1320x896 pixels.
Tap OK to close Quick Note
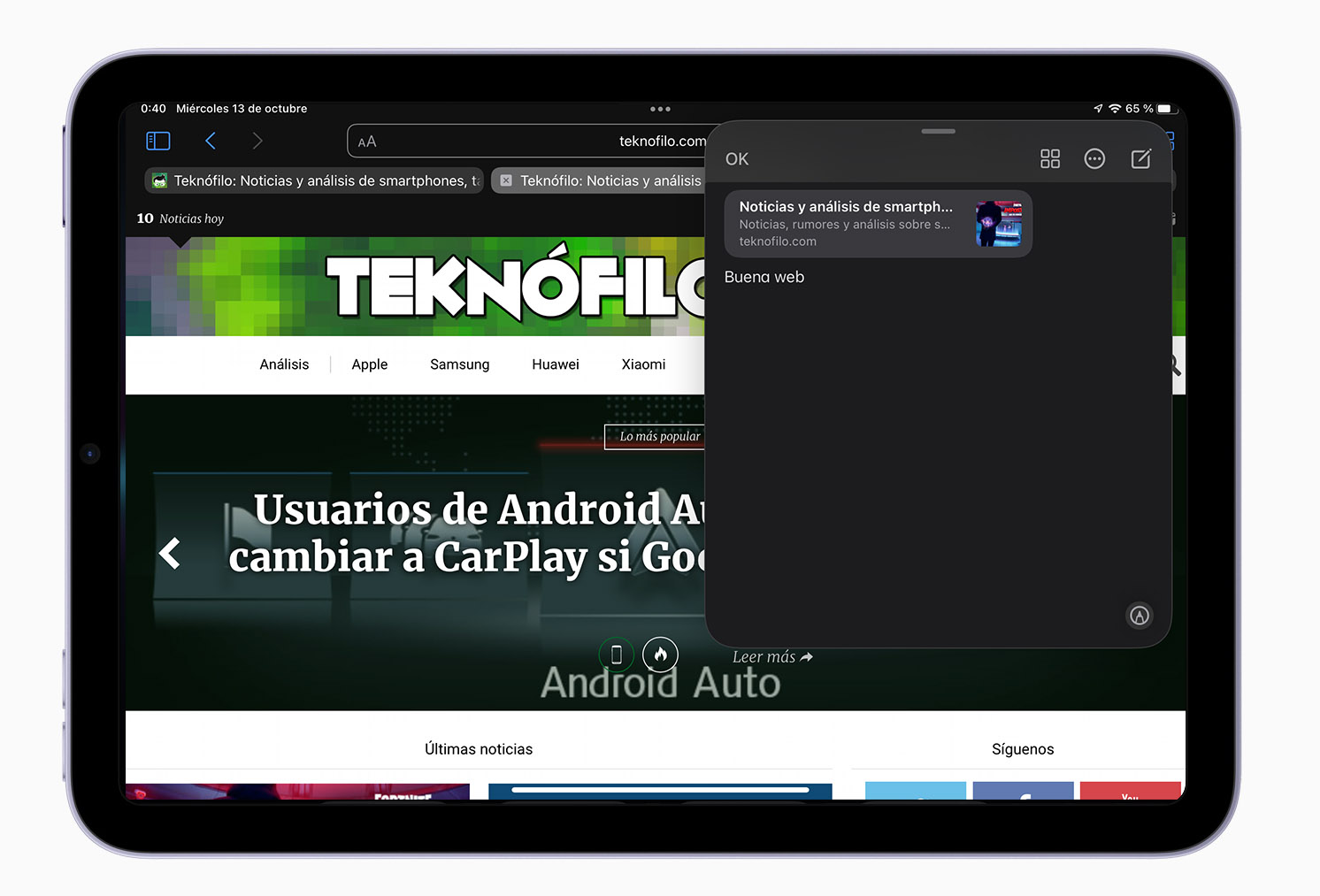tap(737, 159)
